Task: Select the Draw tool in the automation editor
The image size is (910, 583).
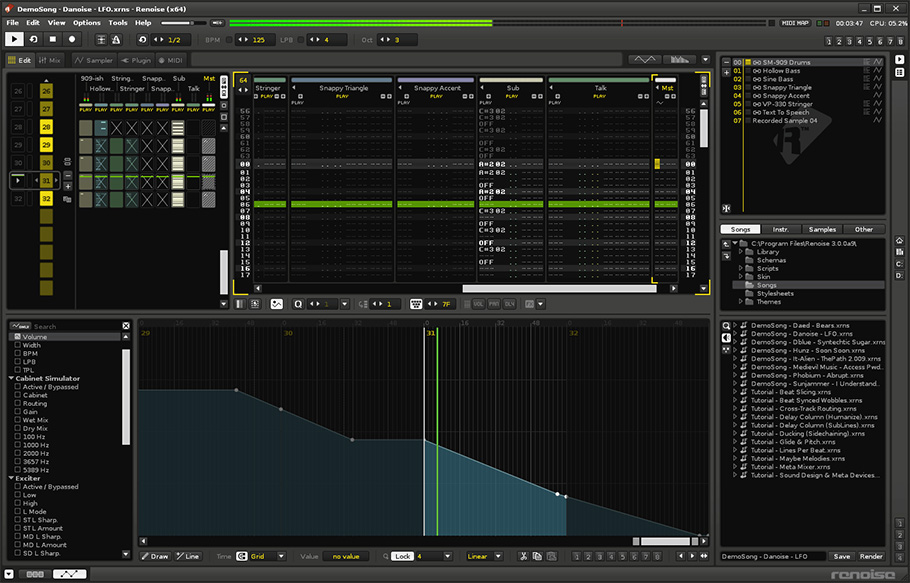Action: pos(155,556)
